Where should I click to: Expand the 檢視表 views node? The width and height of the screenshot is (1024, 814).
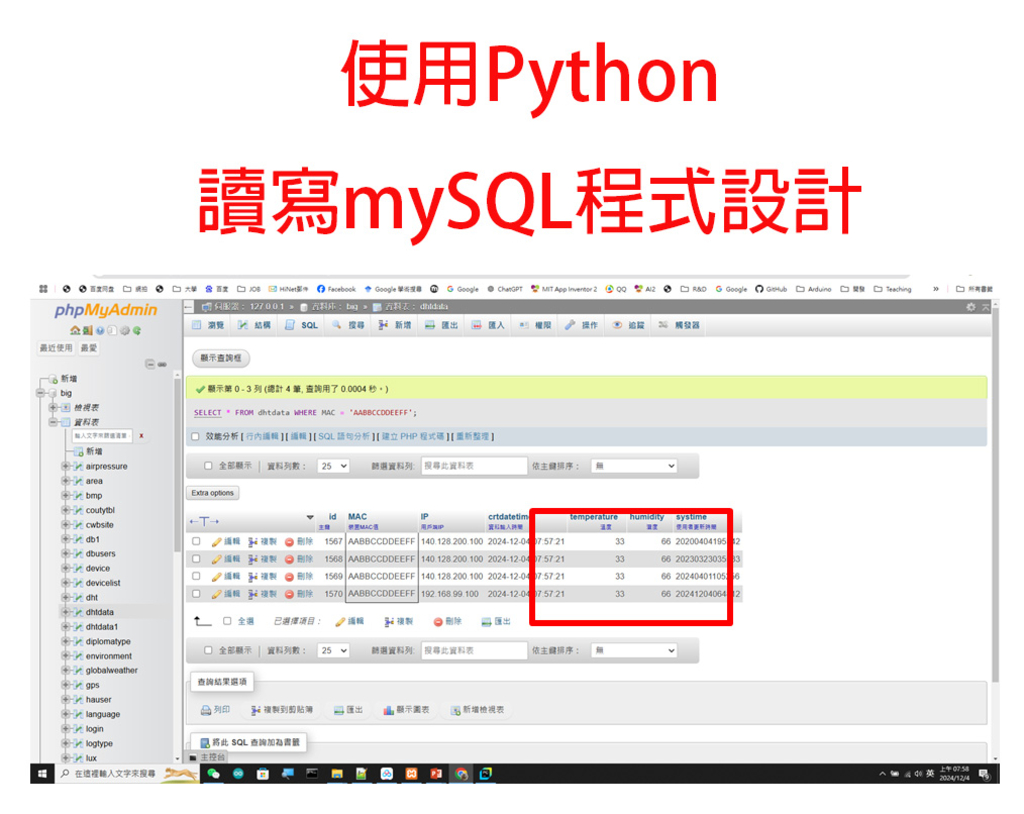53,408
